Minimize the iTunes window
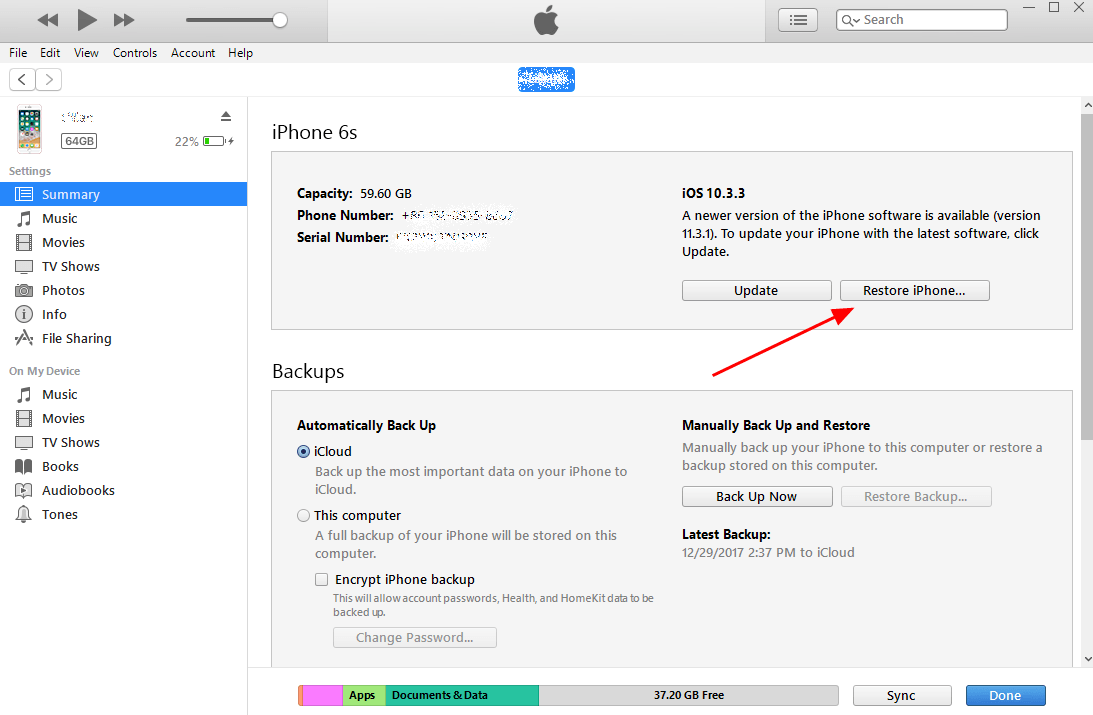 1029,8
